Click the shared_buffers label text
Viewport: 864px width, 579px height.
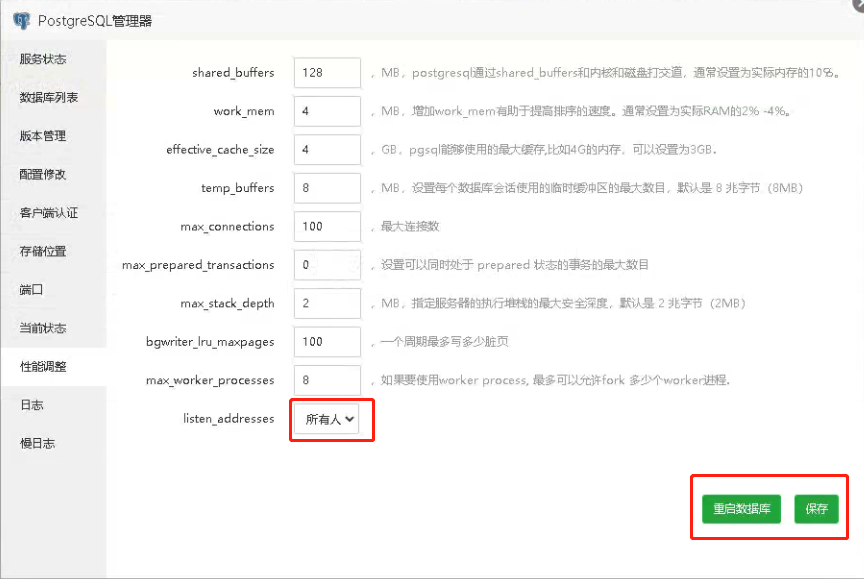tap(233, 73)
